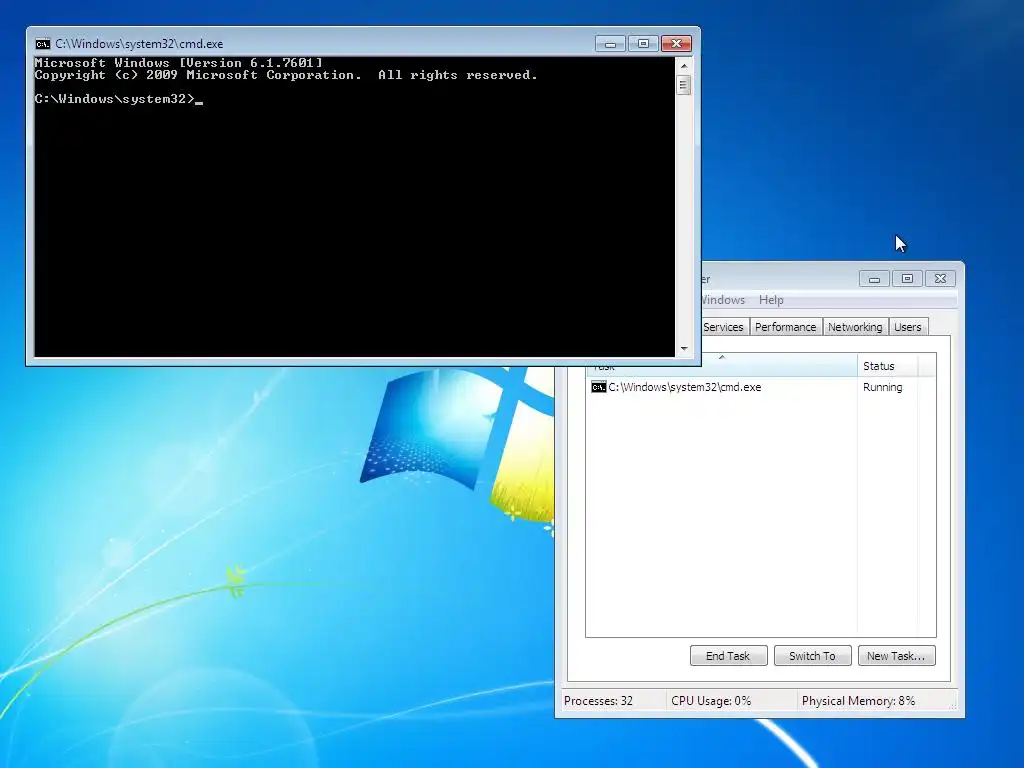Click the New Task... button
The height and width of the screenshot is (768, 1024).
click(x=896, y=656)
